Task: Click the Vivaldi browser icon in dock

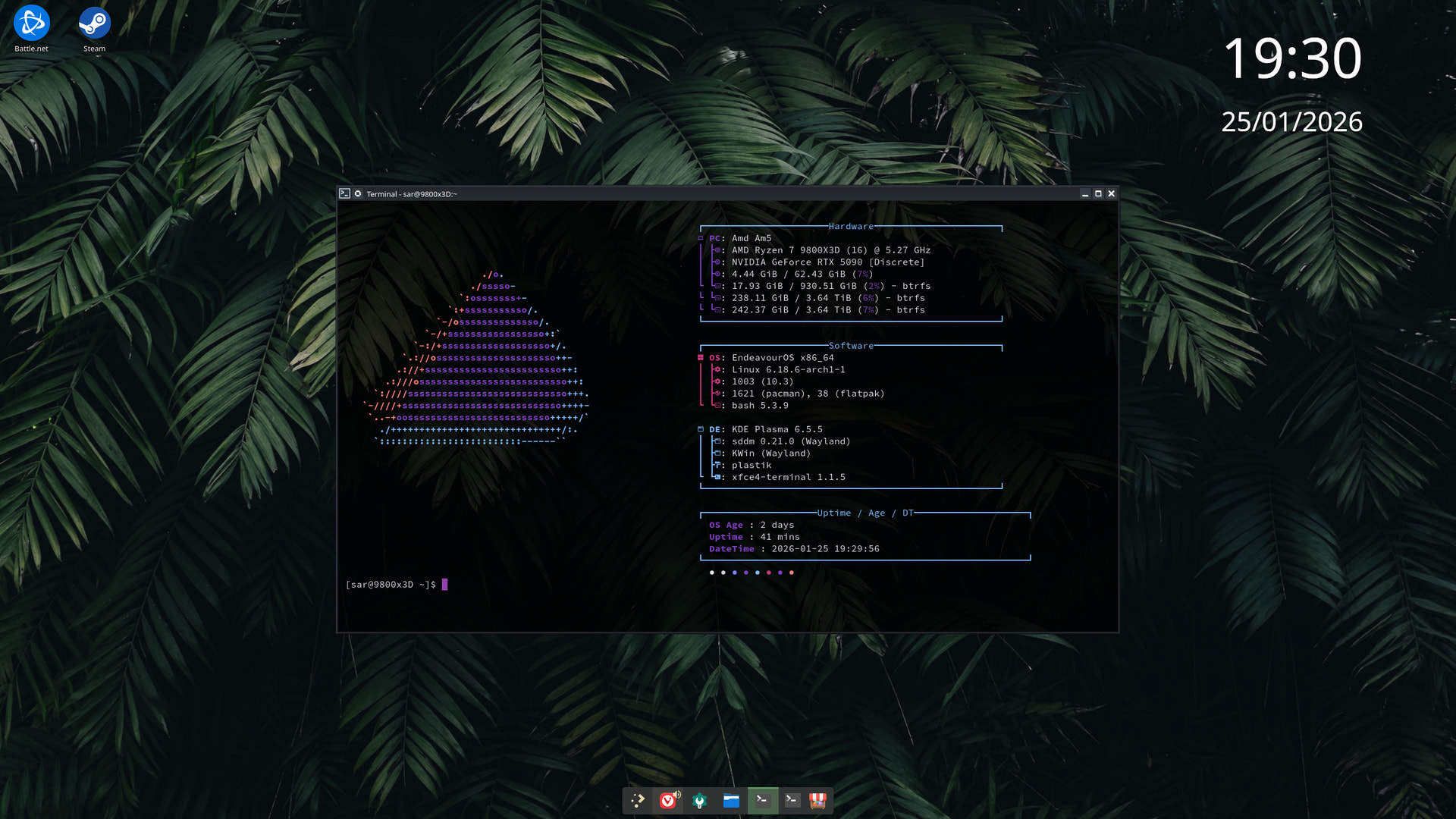Action: 667,801
